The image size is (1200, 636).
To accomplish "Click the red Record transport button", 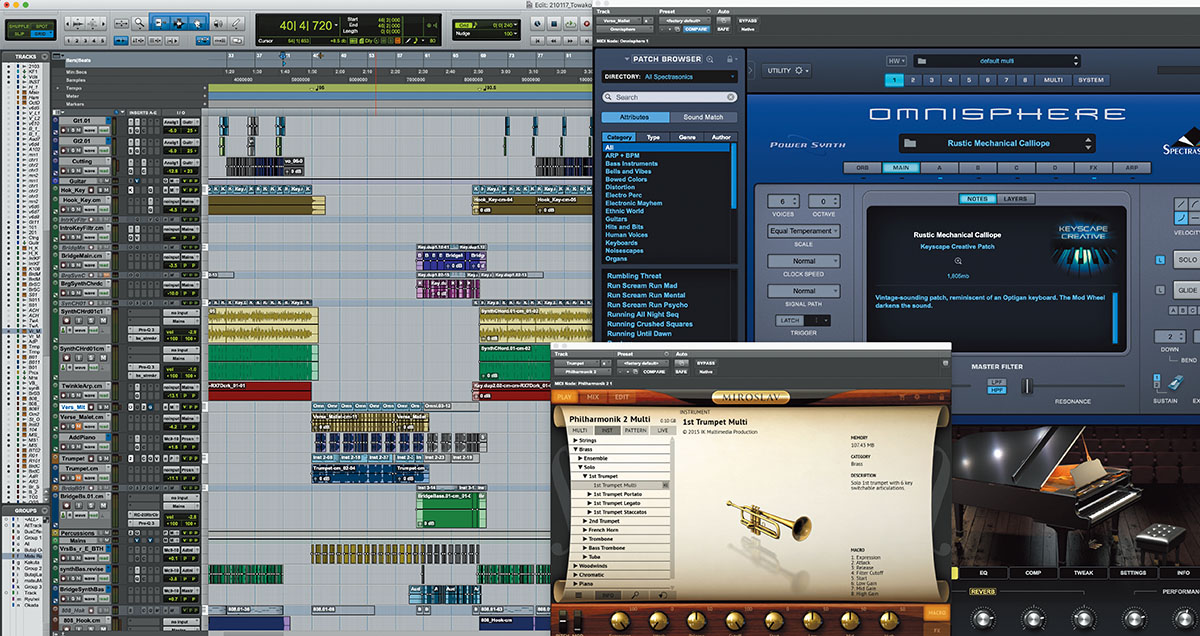I will point(586,23).
